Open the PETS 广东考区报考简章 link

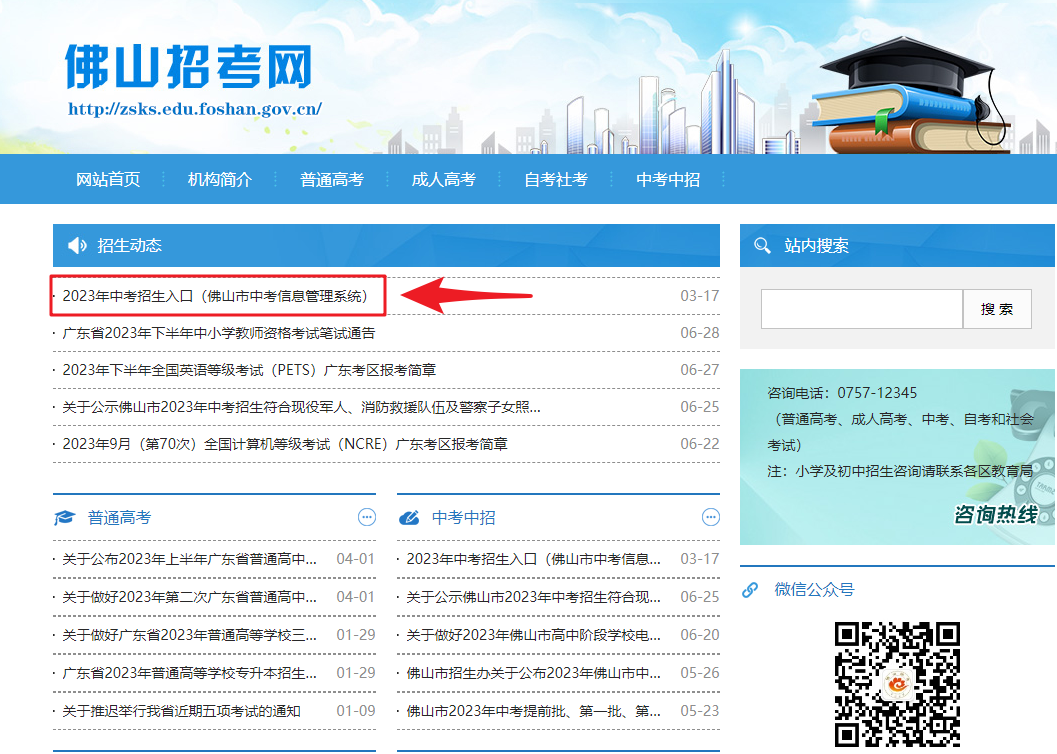click(249, 370)
